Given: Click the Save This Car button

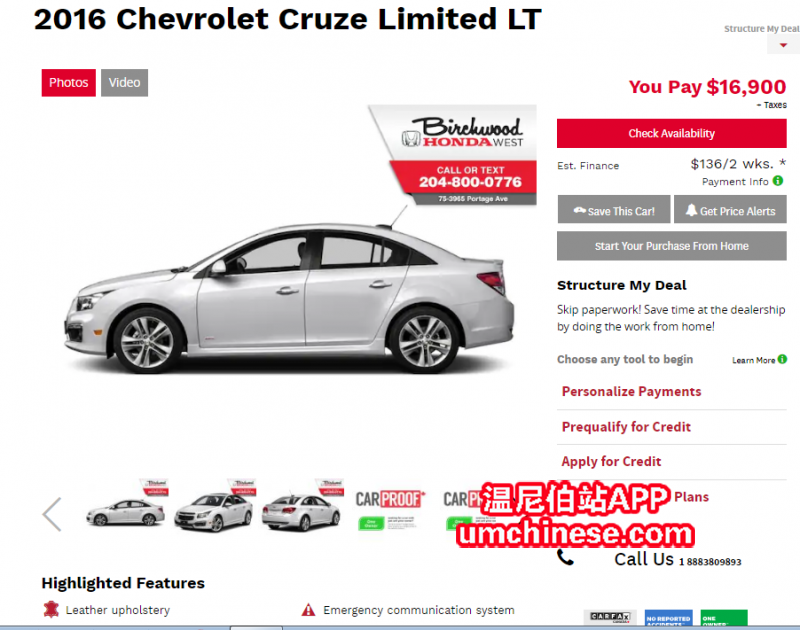Looking at the screenshot, I should 614,209.
